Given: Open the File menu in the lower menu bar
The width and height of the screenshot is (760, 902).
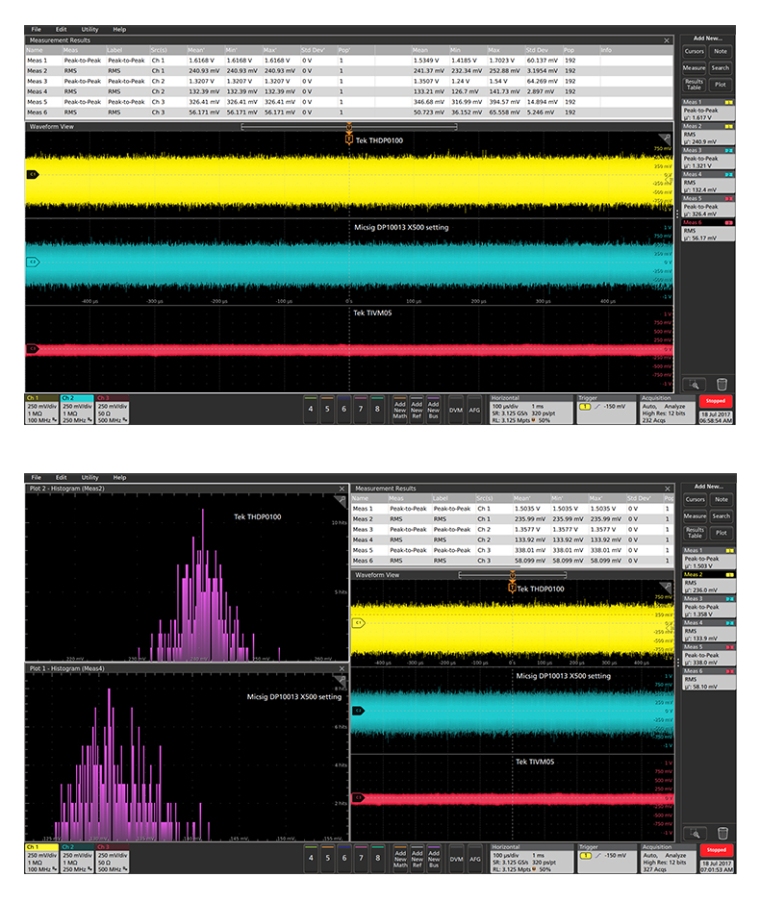Looking at the screenshot, I should (36, 478).
